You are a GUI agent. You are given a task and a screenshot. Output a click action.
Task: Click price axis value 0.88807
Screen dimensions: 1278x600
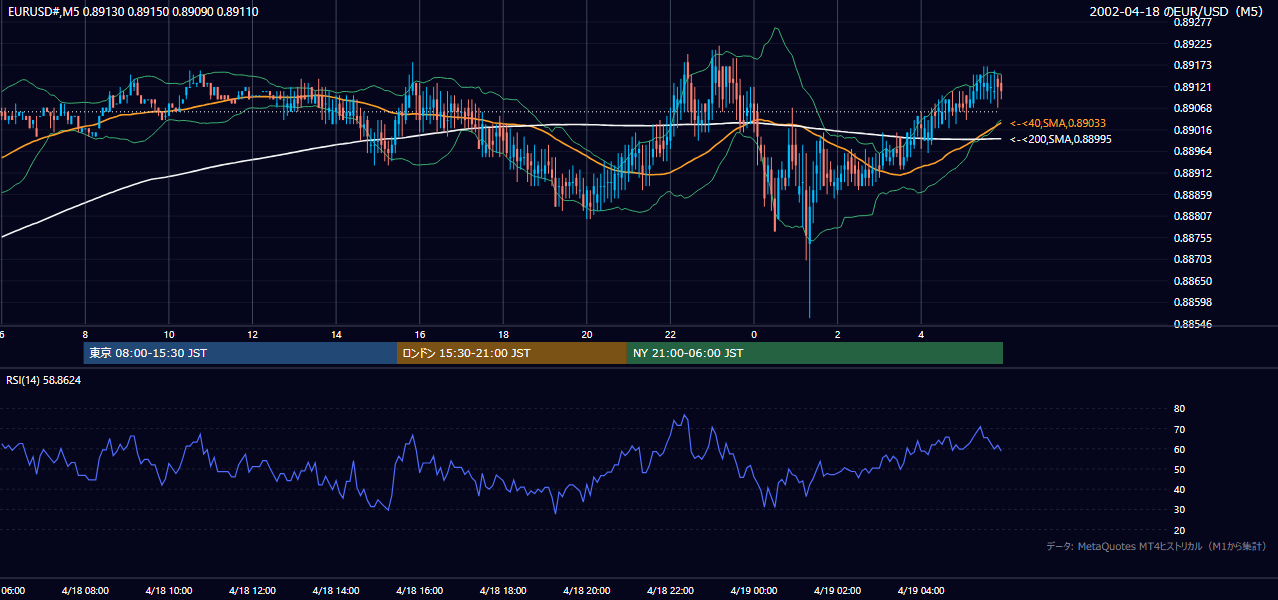[x=1192, y=216]
